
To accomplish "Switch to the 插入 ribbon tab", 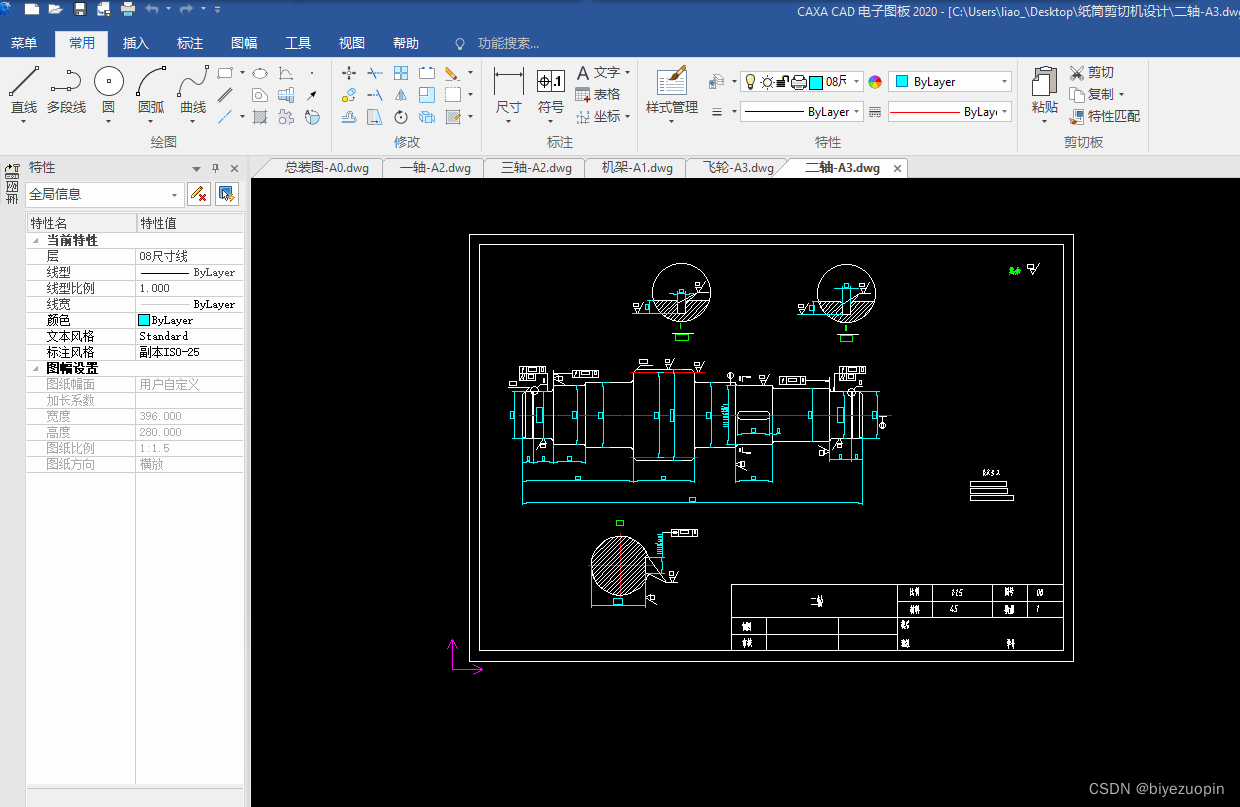I will point(136,43).
